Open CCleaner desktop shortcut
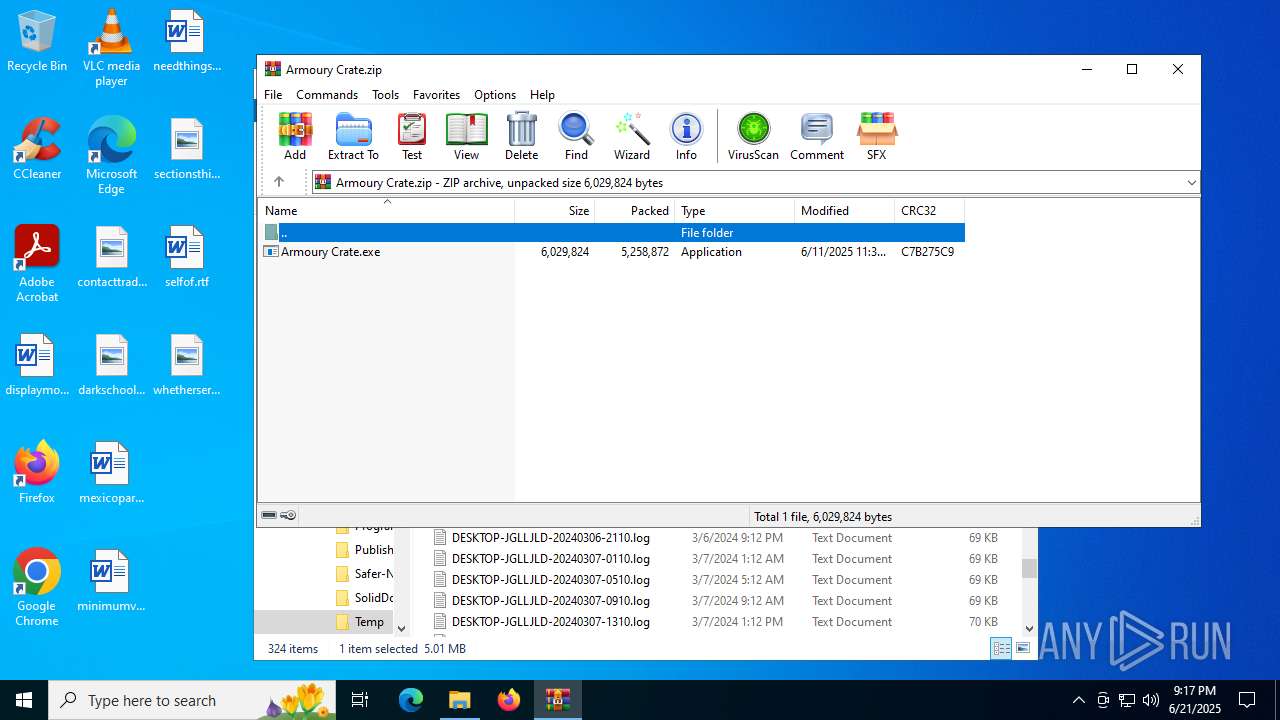 pyautogui.click(x=37, y=149)
